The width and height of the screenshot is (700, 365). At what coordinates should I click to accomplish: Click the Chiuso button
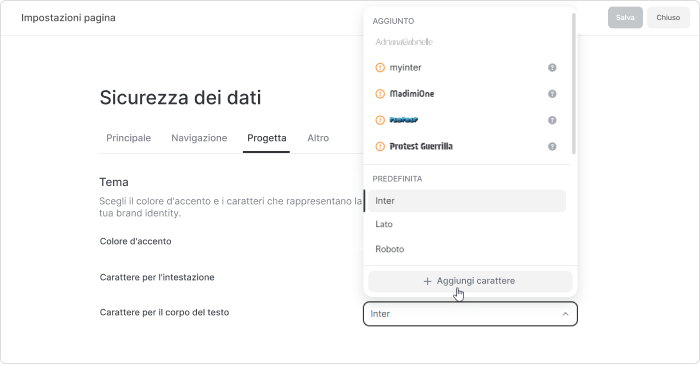668,17
